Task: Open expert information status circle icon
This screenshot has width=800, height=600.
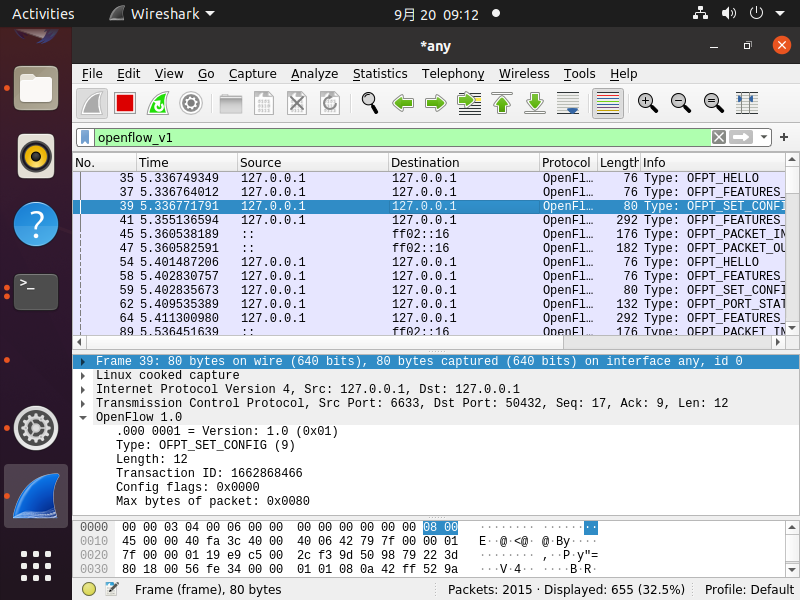Action: click(x=89, y=589)
